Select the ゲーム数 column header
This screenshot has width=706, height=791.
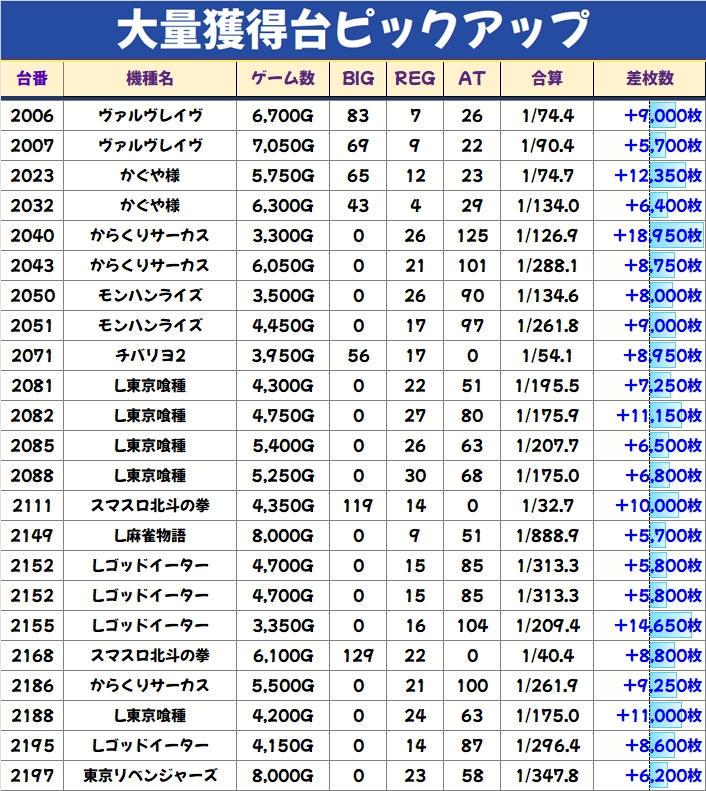282,78
